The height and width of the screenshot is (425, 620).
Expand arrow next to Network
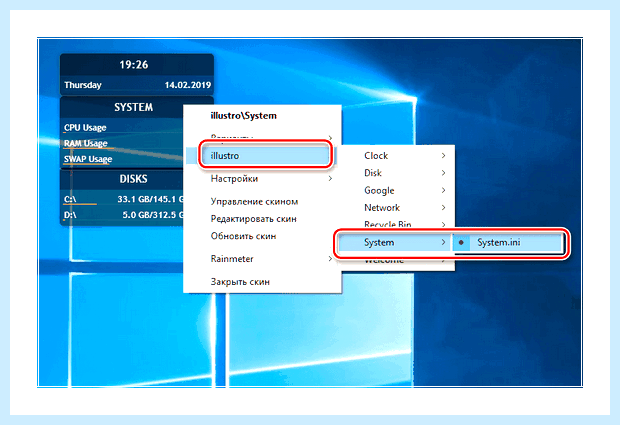(443, 208)
